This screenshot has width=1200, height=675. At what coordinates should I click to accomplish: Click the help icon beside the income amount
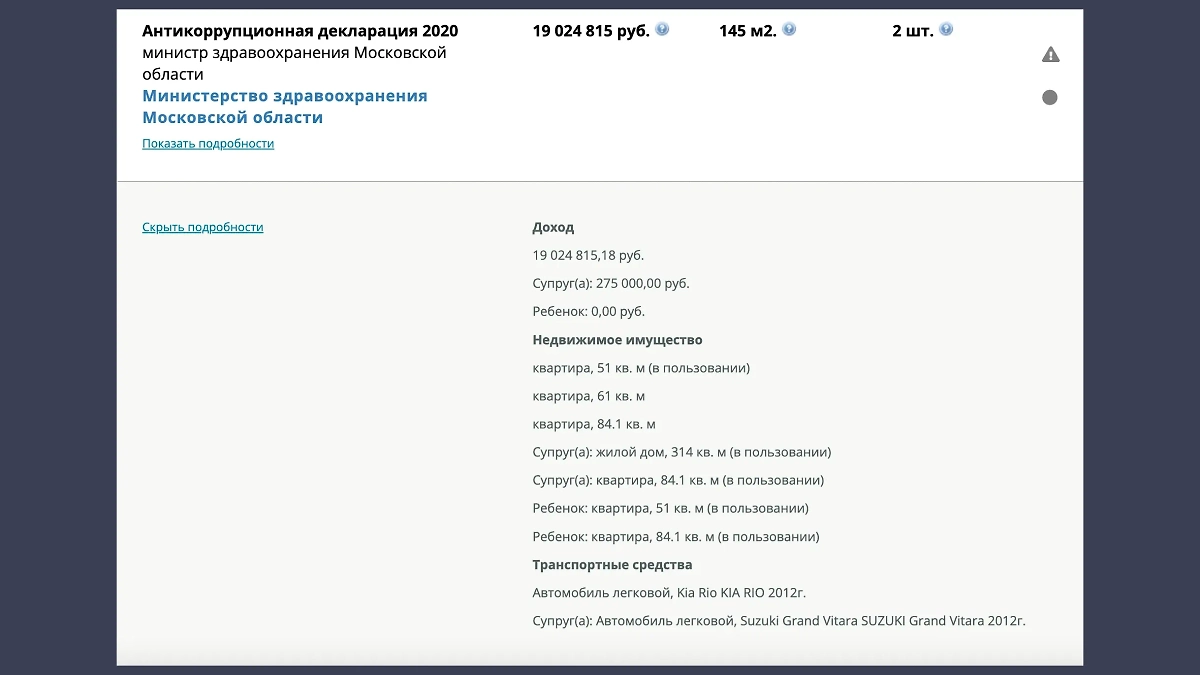(661, 29)
